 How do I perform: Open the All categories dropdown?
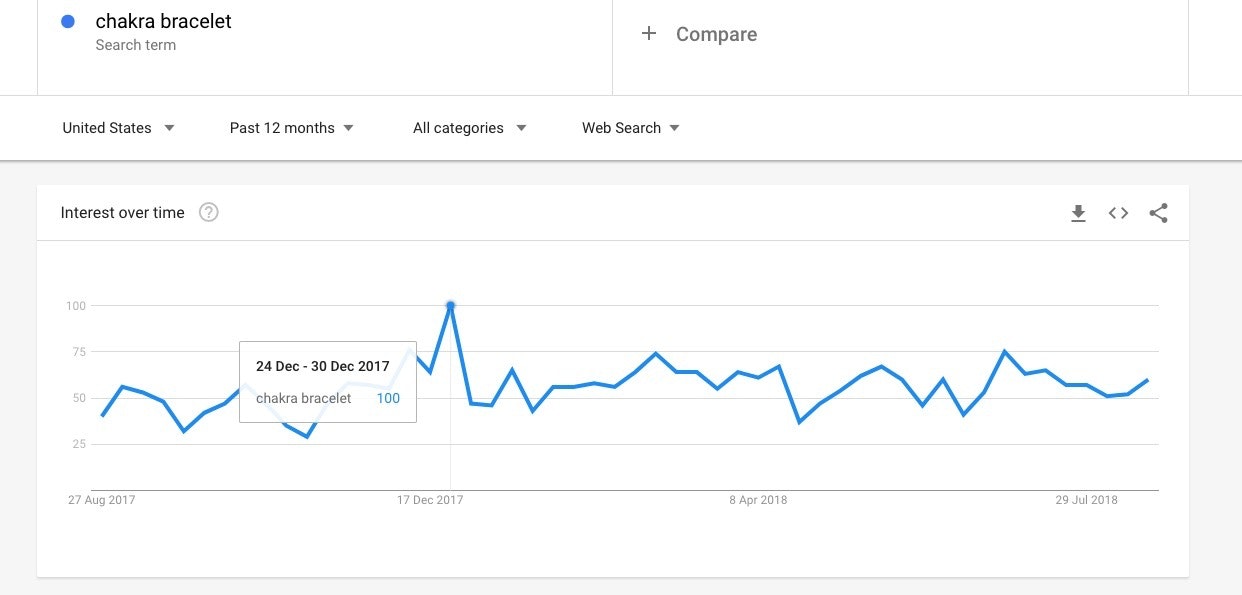469,128
